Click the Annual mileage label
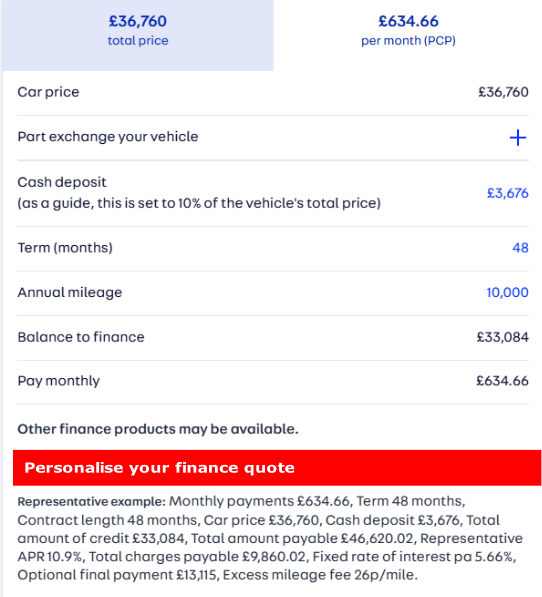Viewport: 542px width, 597px height. click(x=70, y=292)
